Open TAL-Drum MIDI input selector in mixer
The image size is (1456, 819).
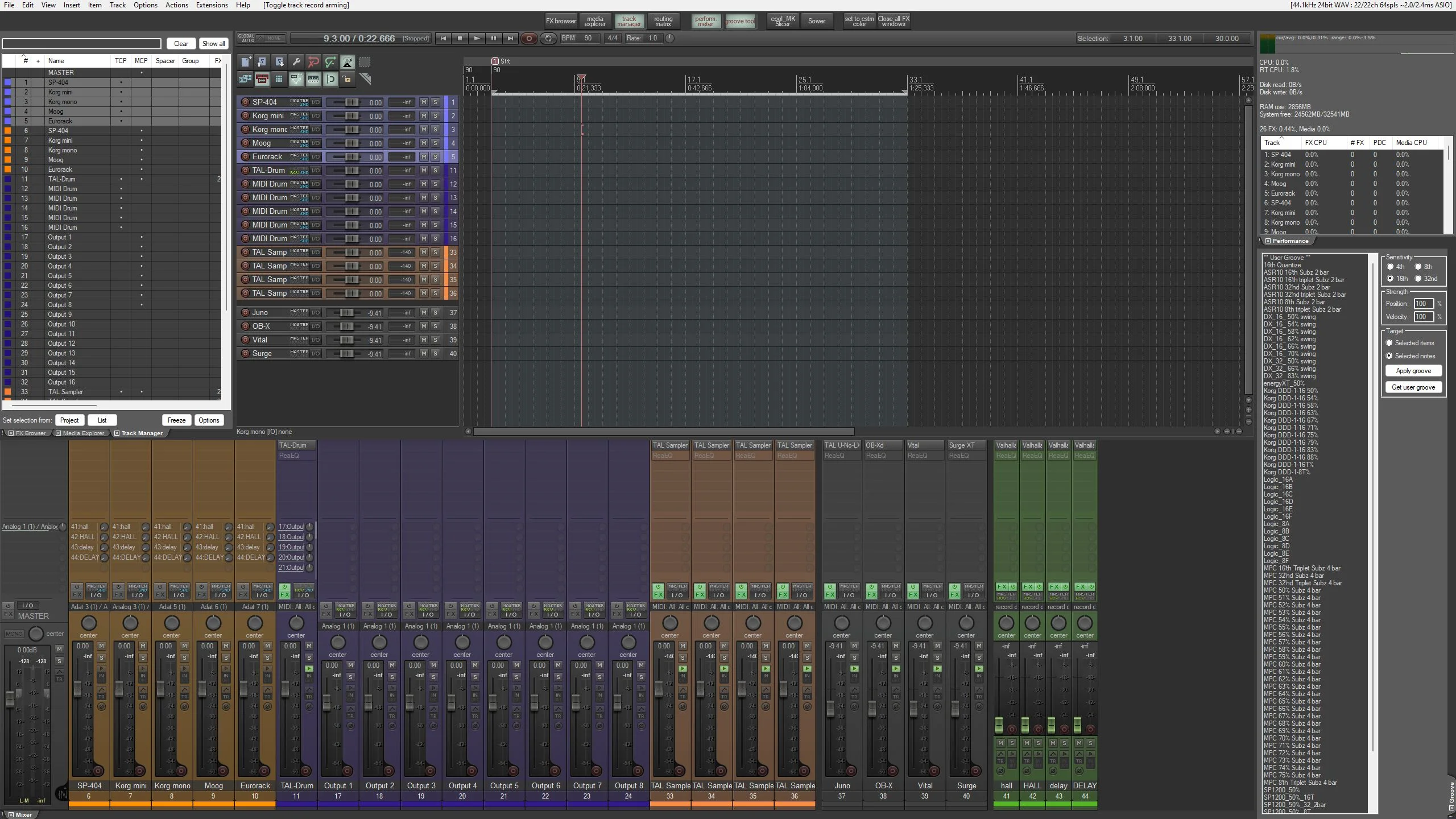296,607
